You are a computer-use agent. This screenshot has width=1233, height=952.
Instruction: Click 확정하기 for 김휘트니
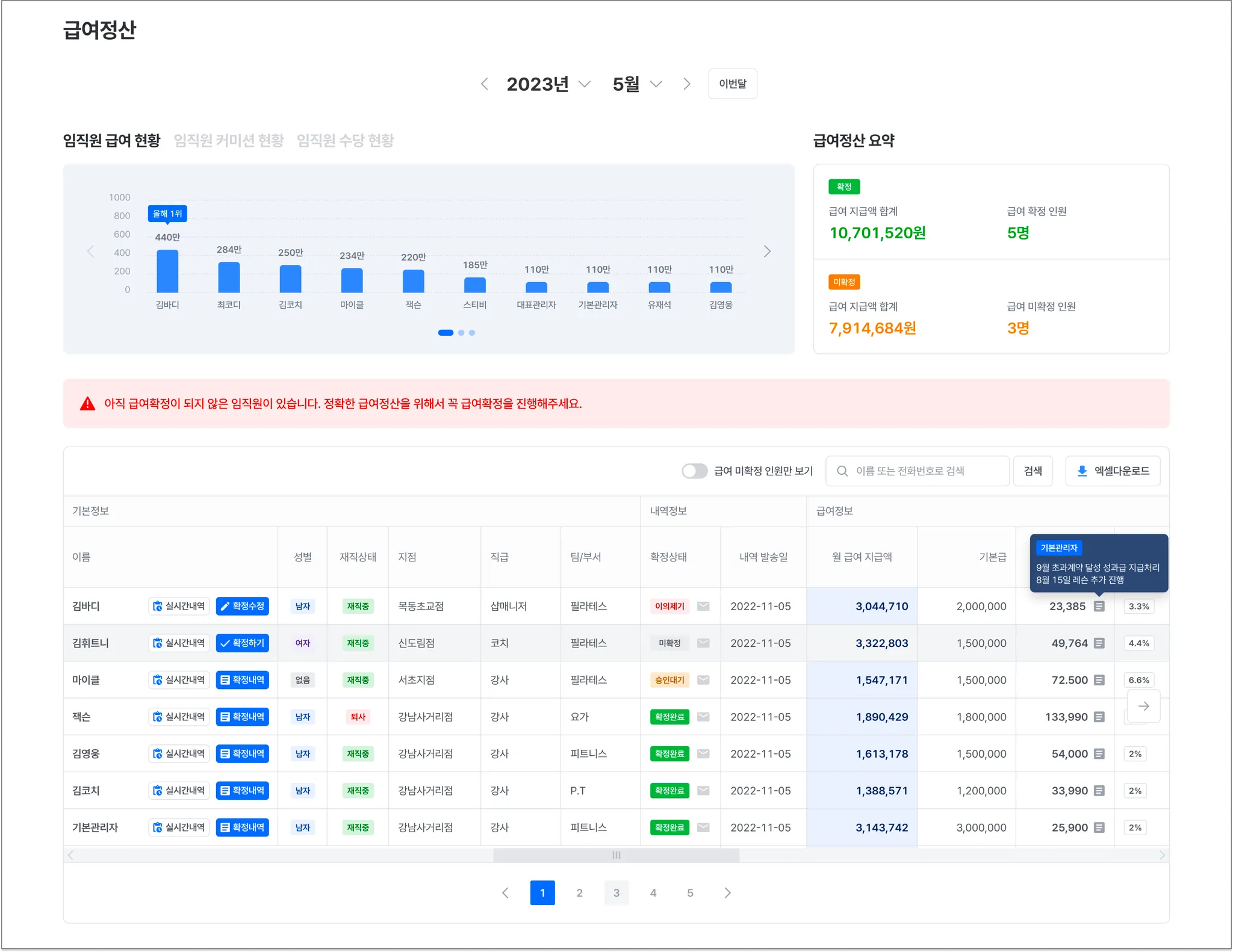click(x=243, y=643)
